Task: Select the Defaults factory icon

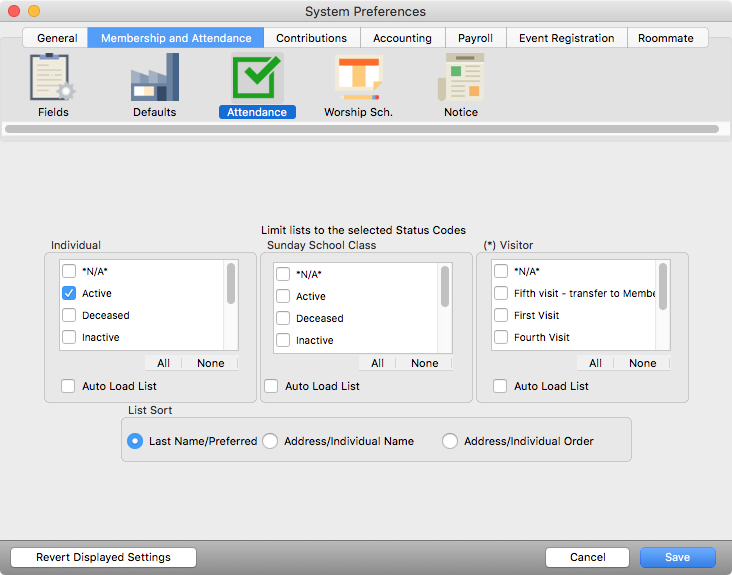Action: (x=155, y=78)
